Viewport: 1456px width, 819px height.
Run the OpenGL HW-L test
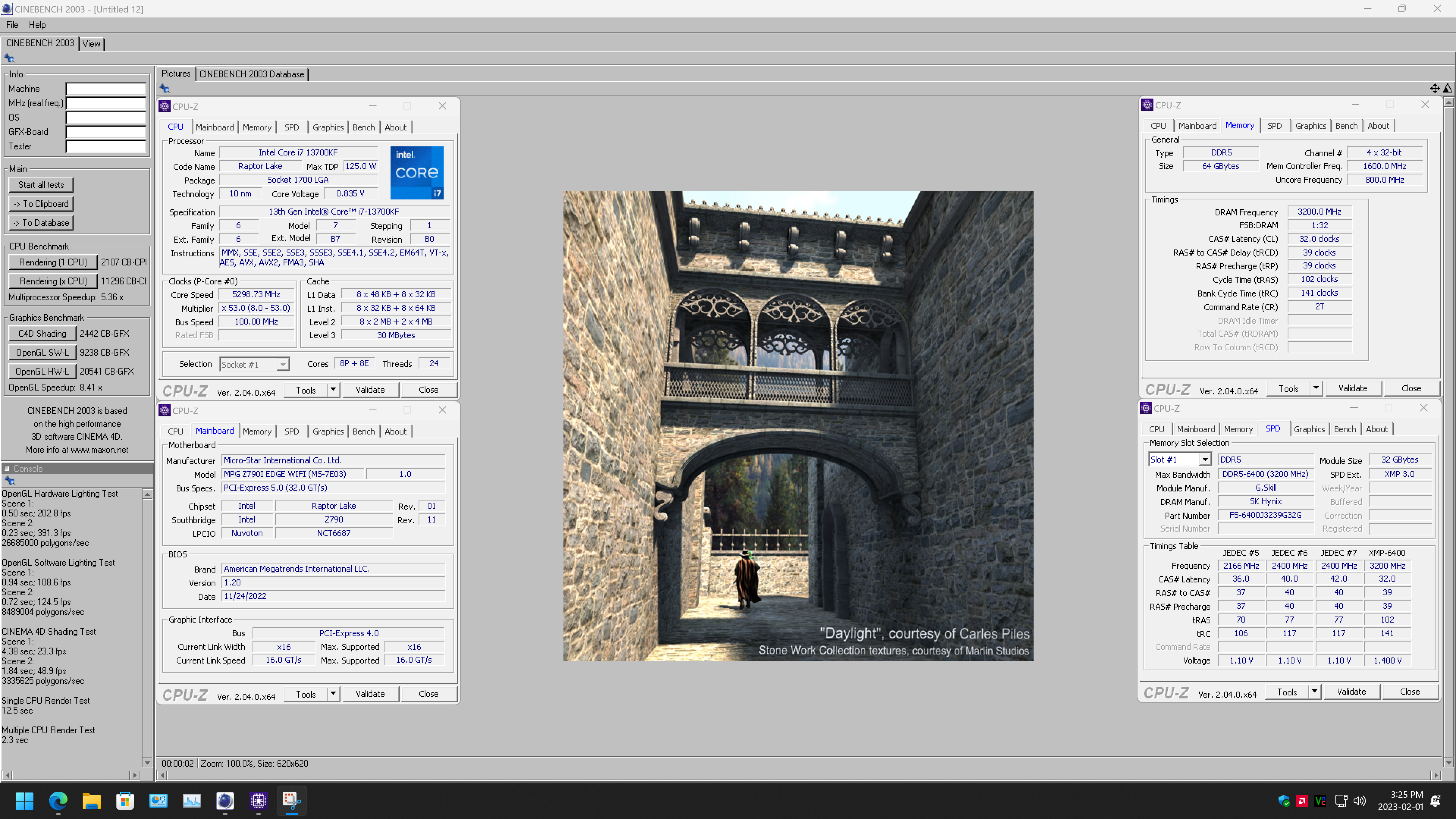click(x=42, y=371)
